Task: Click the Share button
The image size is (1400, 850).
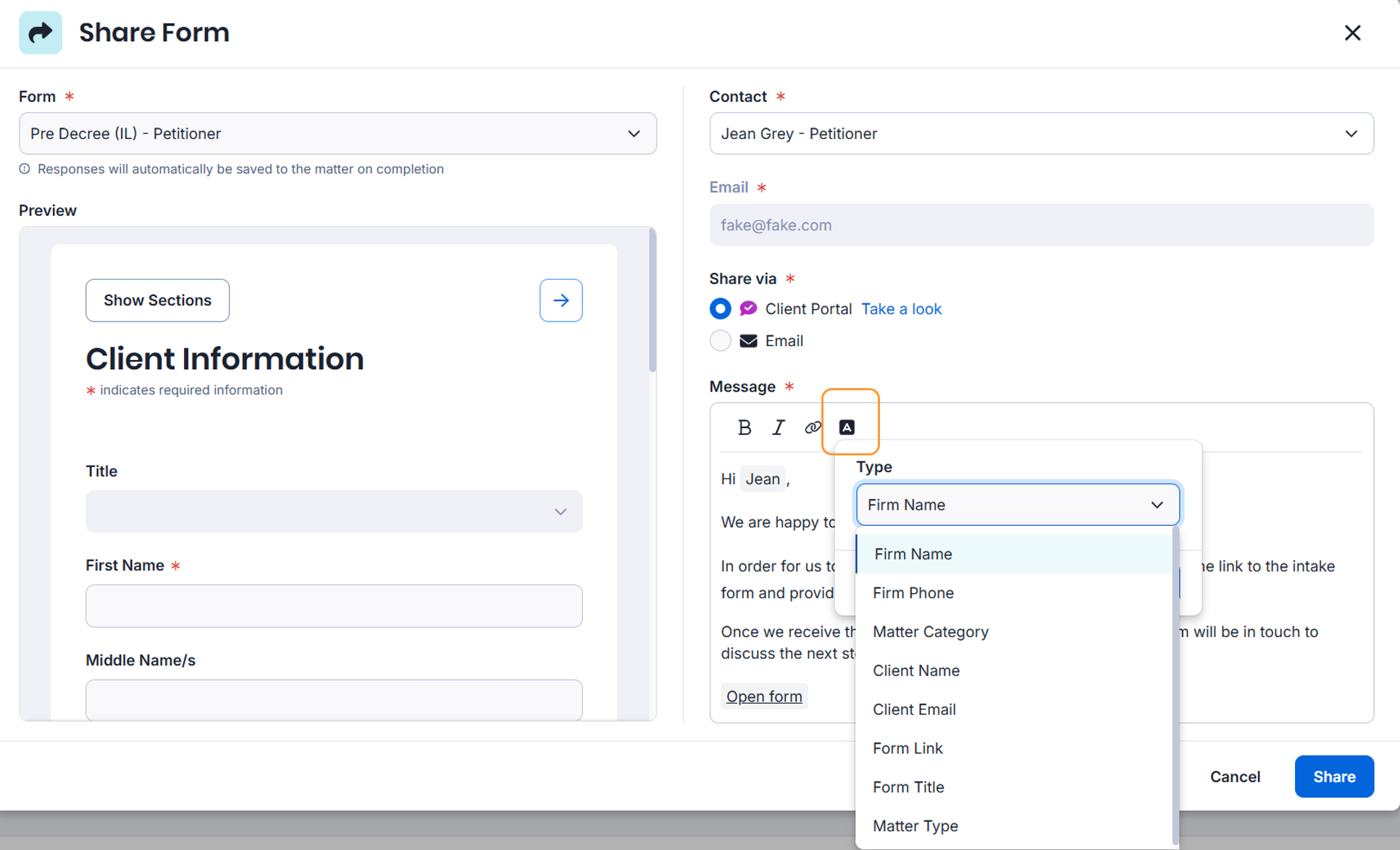Action: pos(1333,776)
